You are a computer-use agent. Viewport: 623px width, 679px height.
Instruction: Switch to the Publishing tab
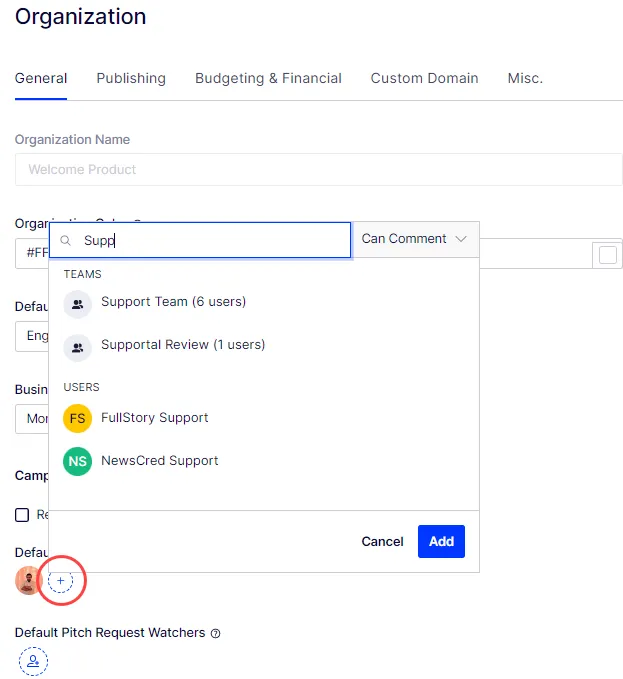[x=131, y=78]
